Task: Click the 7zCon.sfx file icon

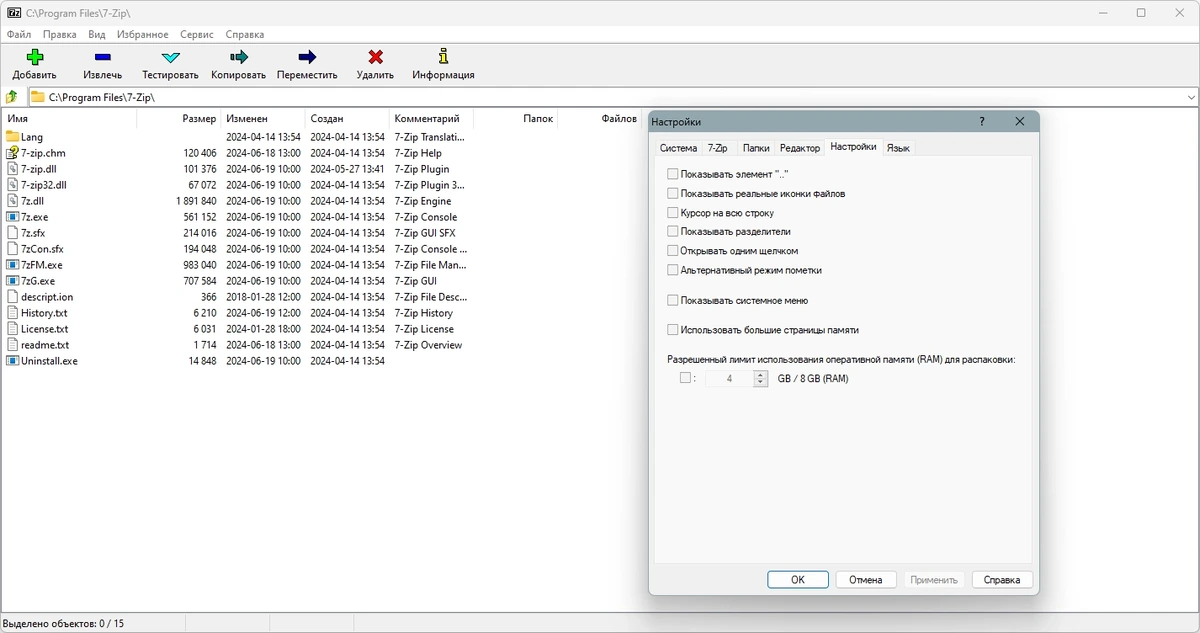Action: tap(12, 249)
